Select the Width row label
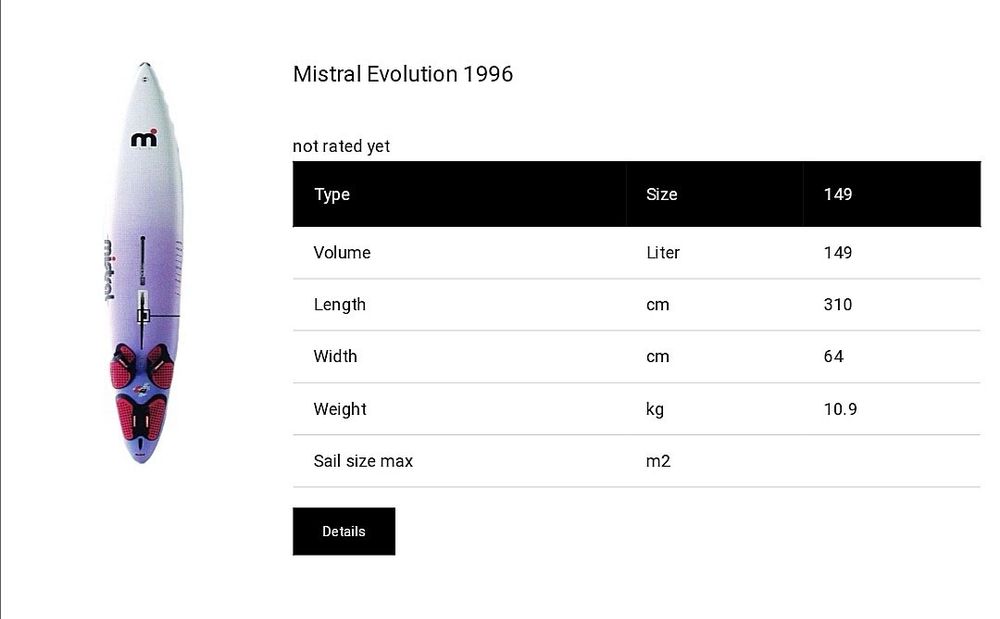This screenshot has height=619, width=1000. pos(335,357)
